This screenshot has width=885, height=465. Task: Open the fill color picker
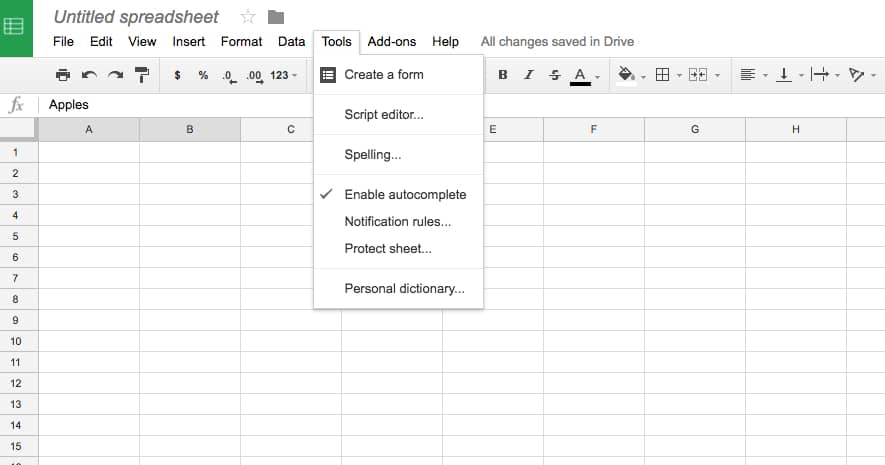pos(630,75)
